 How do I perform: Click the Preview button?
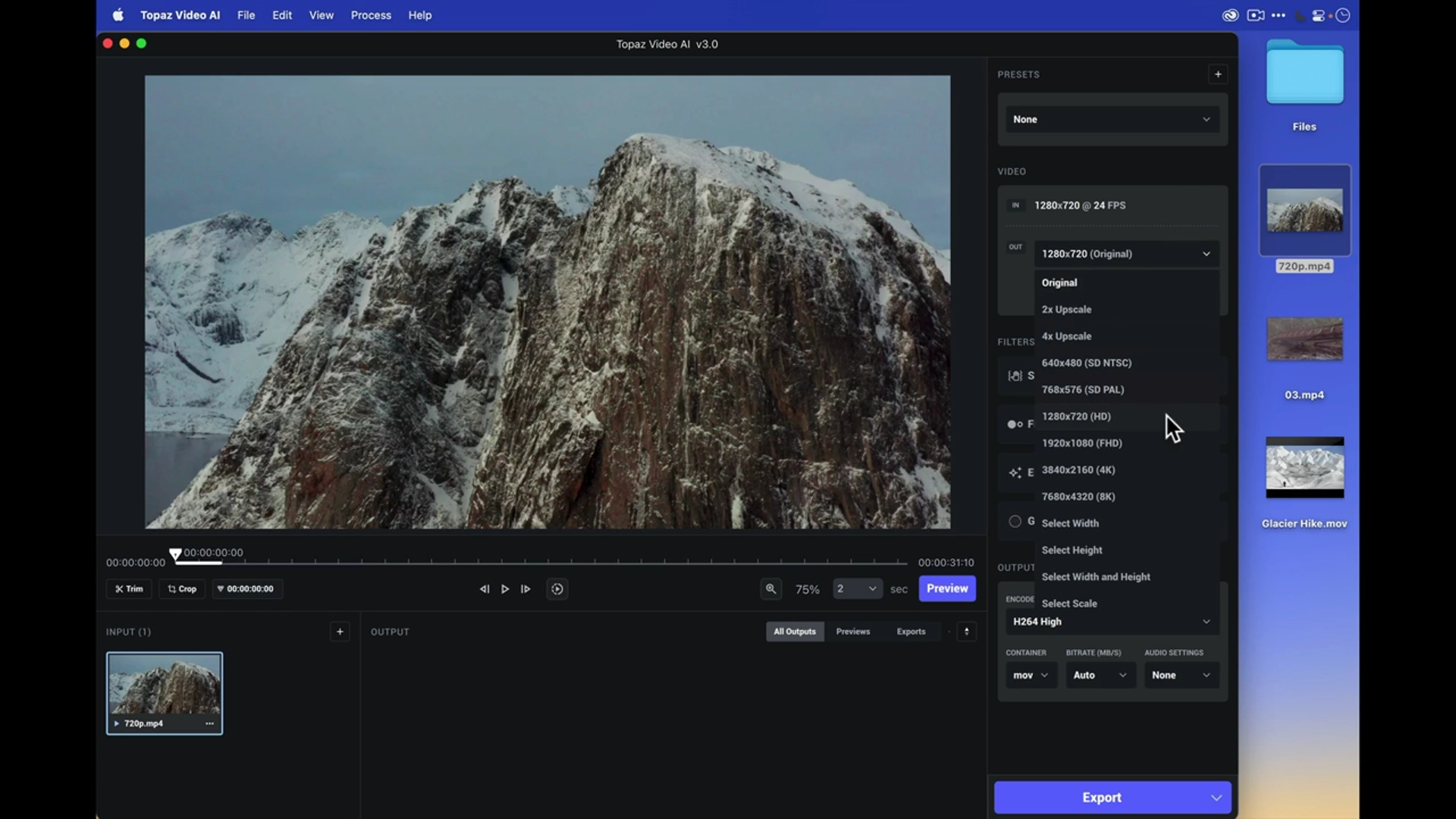coord(947,588)
